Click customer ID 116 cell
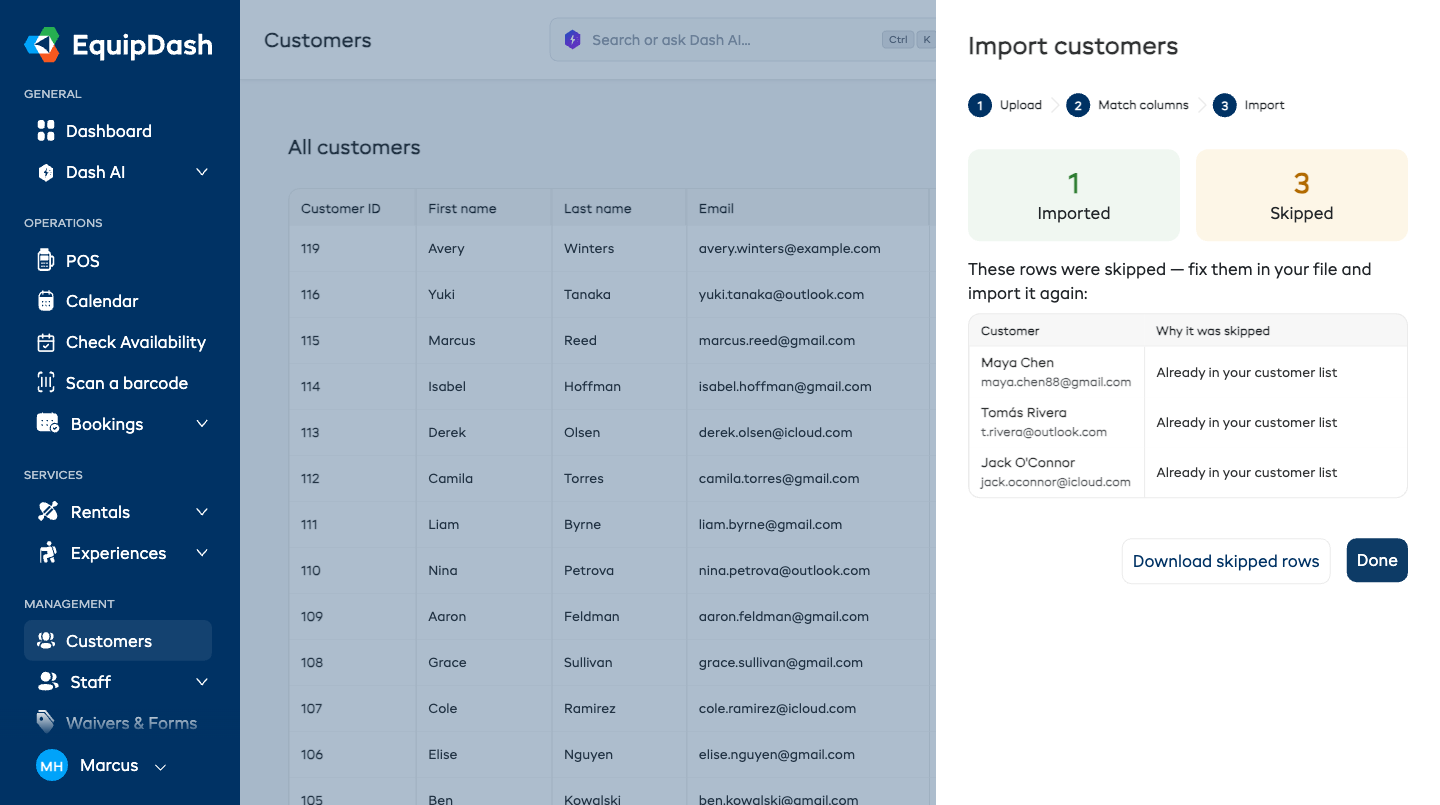 (352, 294)
